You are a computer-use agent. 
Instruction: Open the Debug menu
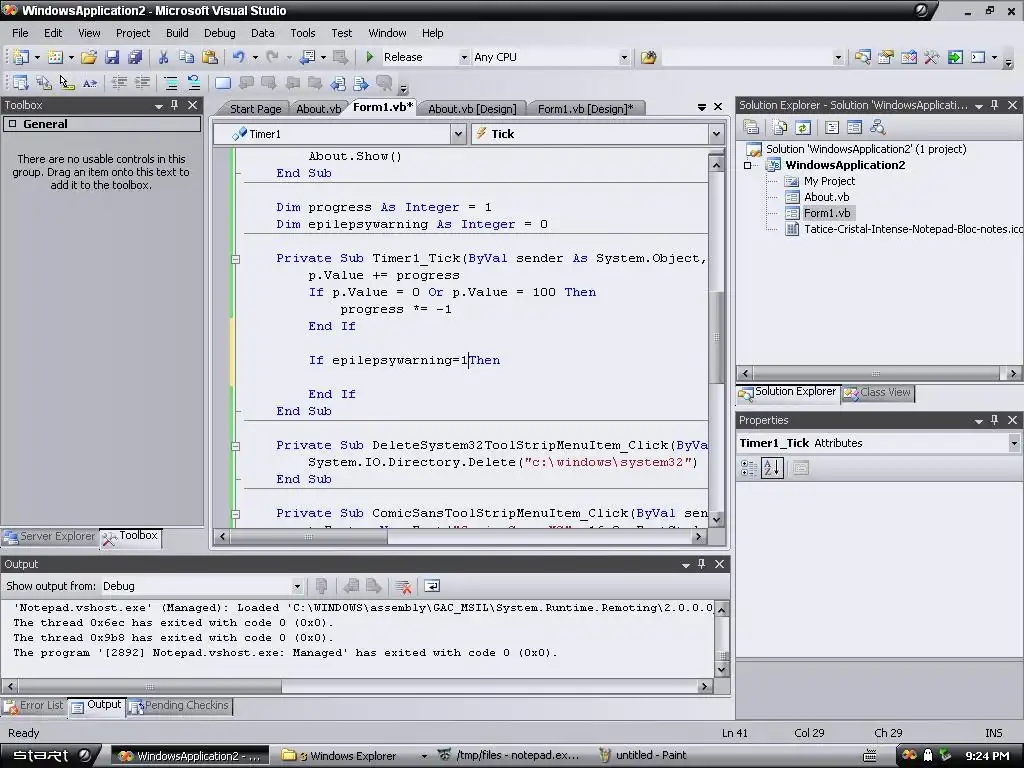[219, 33]
